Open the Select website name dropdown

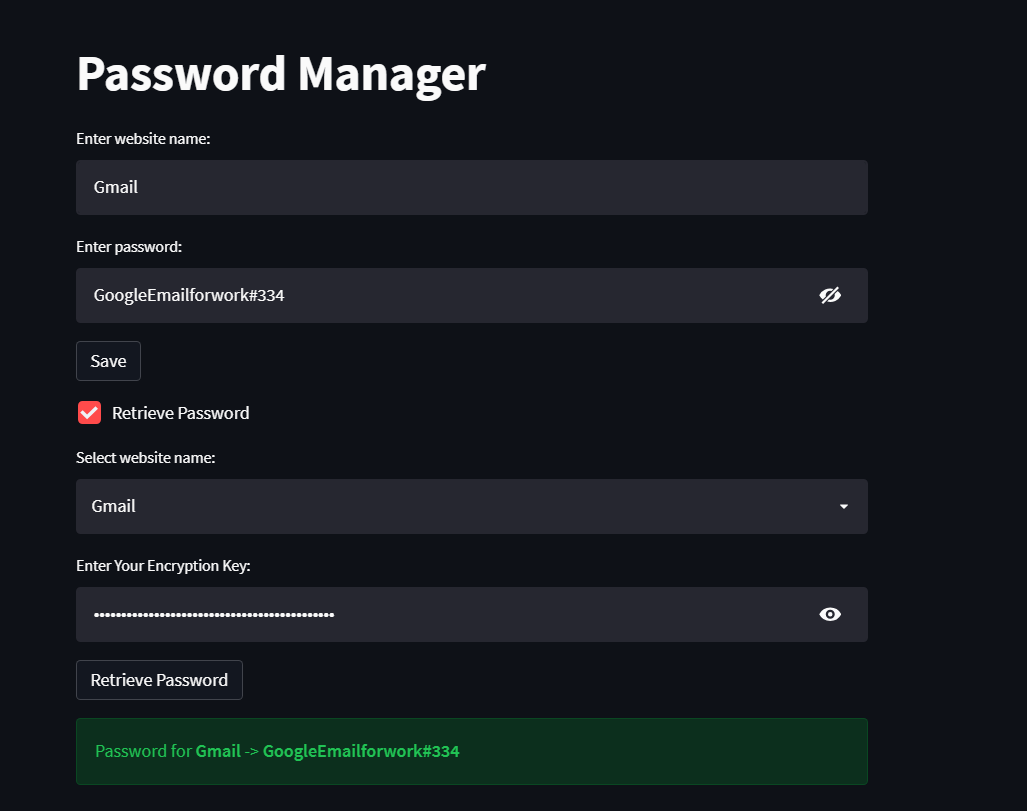click(450, 506)
